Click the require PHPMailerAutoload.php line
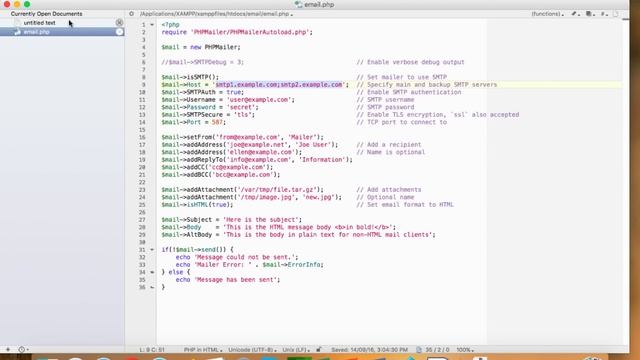The image size is (640, 360). click(237, 32)
